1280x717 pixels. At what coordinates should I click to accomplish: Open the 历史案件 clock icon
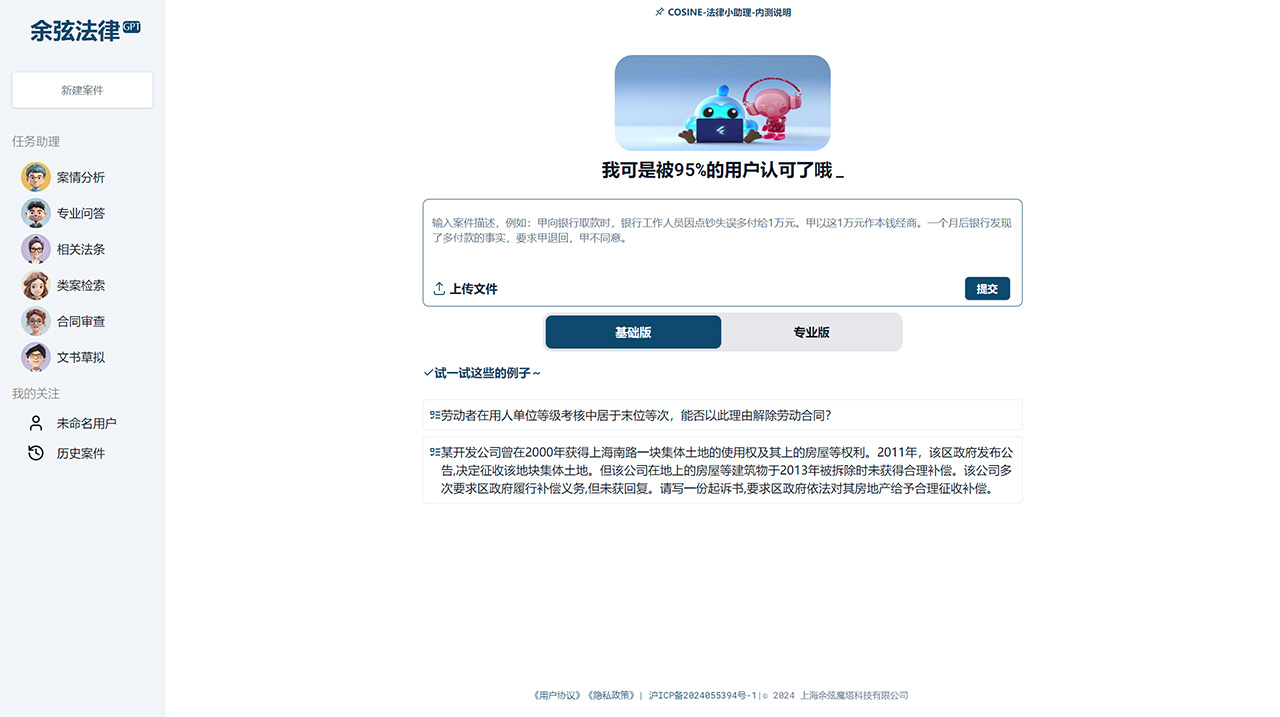pyautogui.click(x=35, y=452)
